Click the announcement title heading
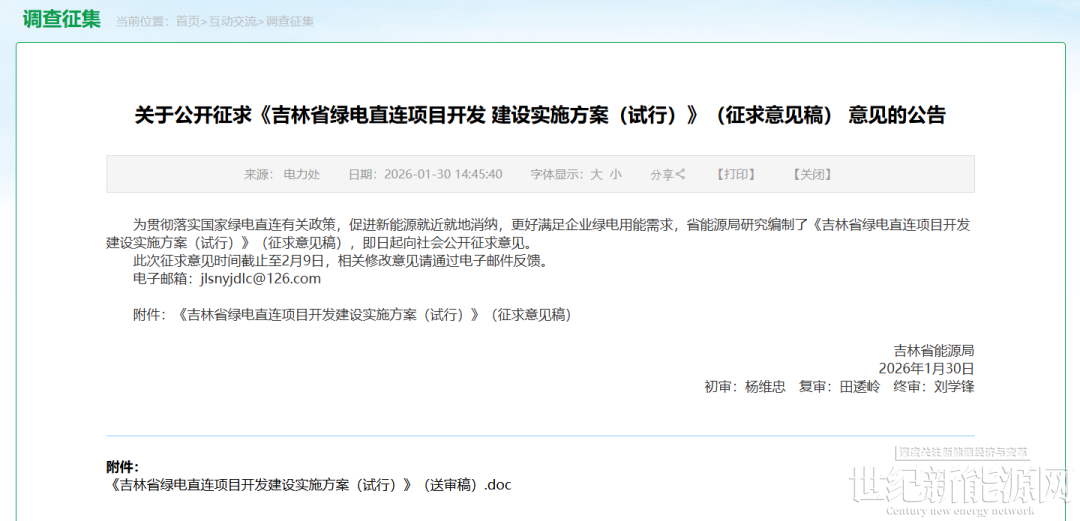Image resolution: width=1080 pixels, height=521 pixels. (x=540, y=115)
